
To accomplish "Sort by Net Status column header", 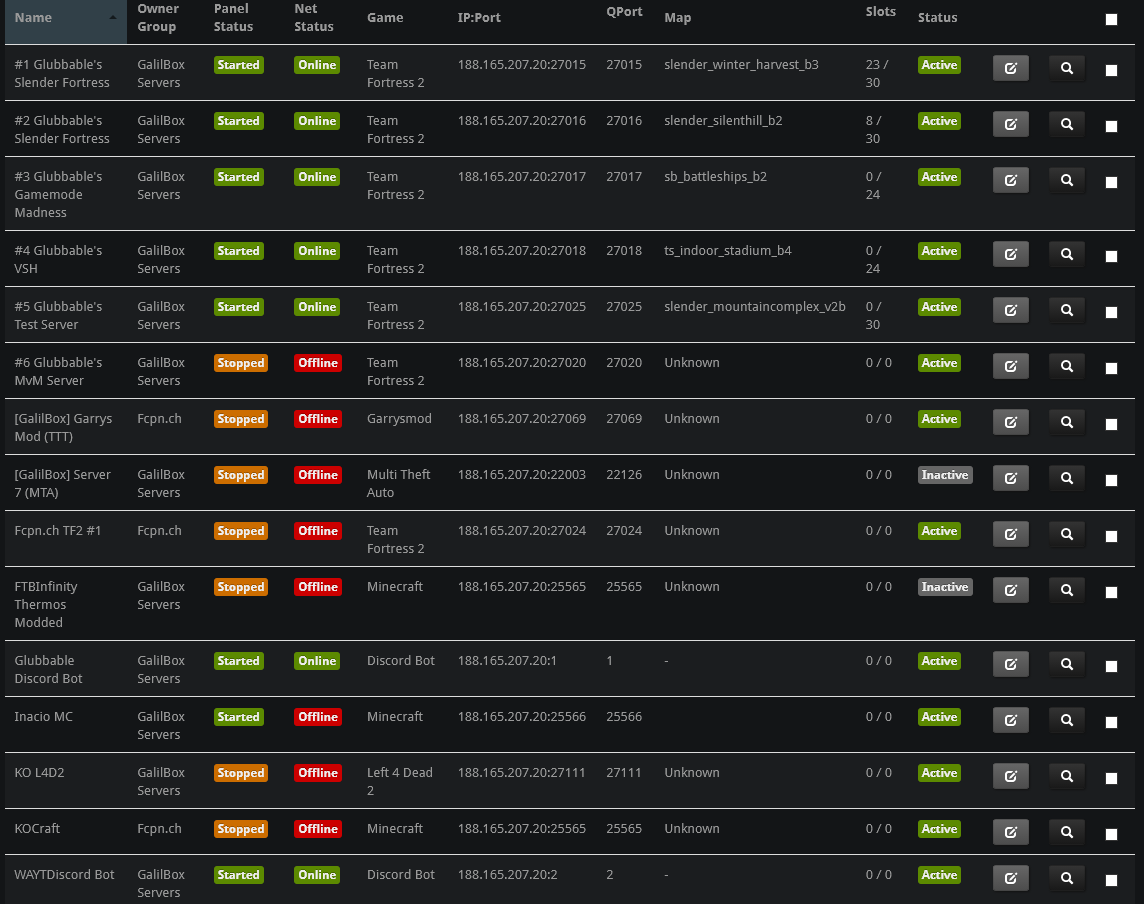I will (314, 18).
